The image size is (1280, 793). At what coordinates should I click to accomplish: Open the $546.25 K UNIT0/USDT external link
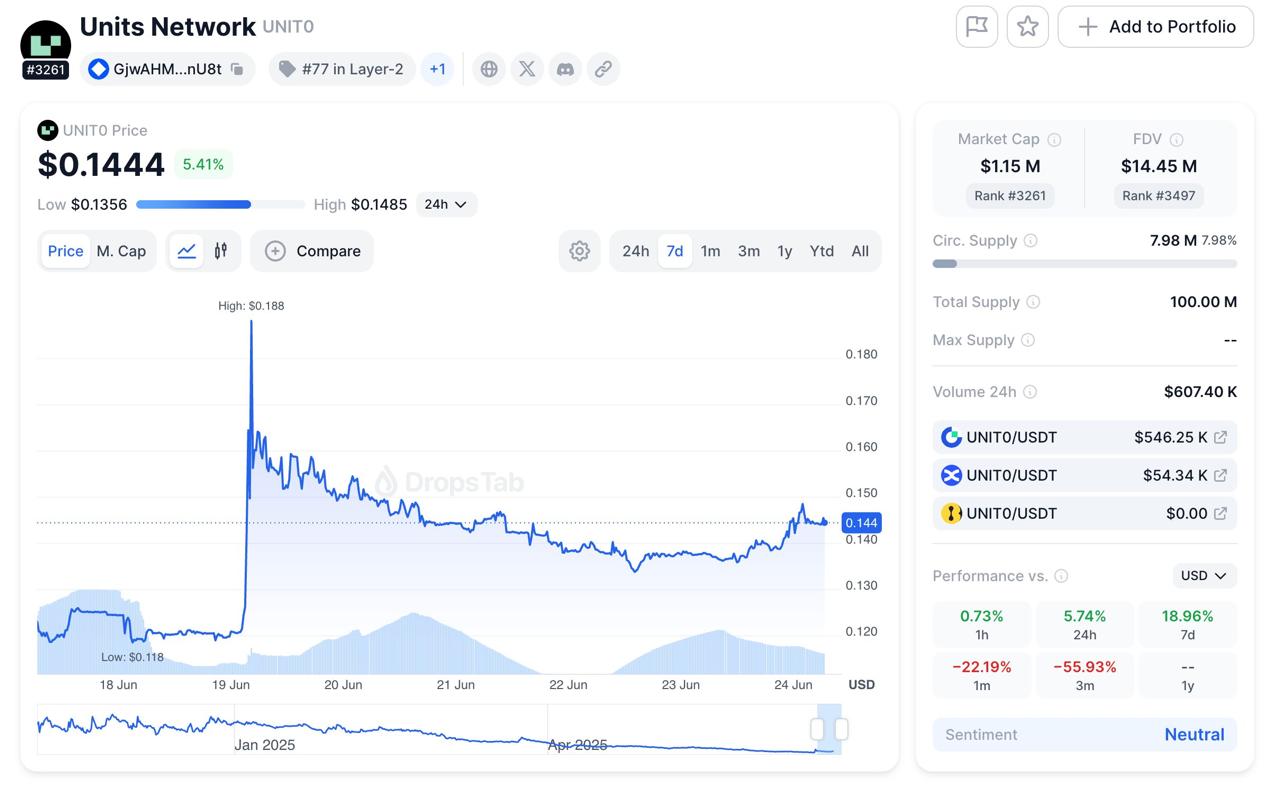click(x=1220, y=437)
